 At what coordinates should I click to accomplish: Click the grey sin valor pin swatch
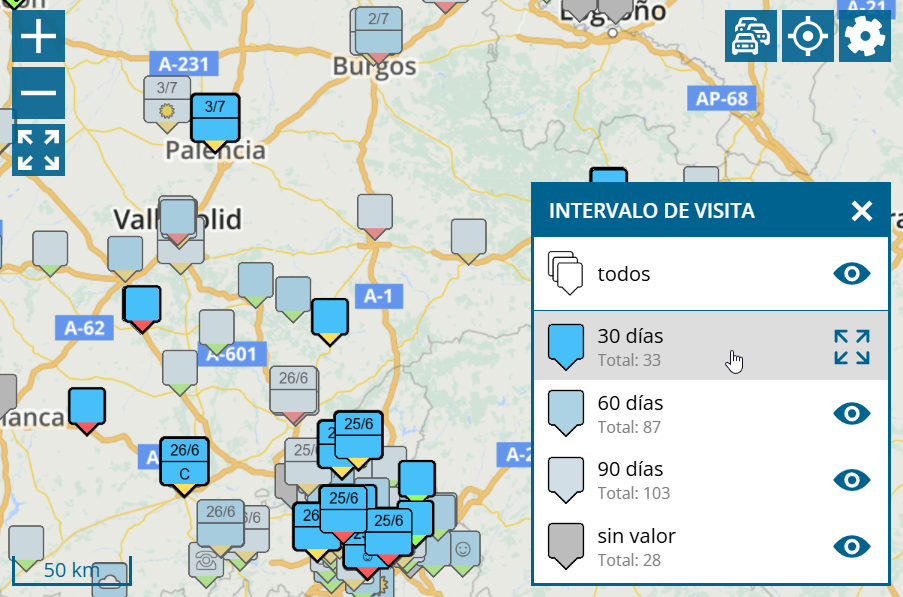click(566, 546)
